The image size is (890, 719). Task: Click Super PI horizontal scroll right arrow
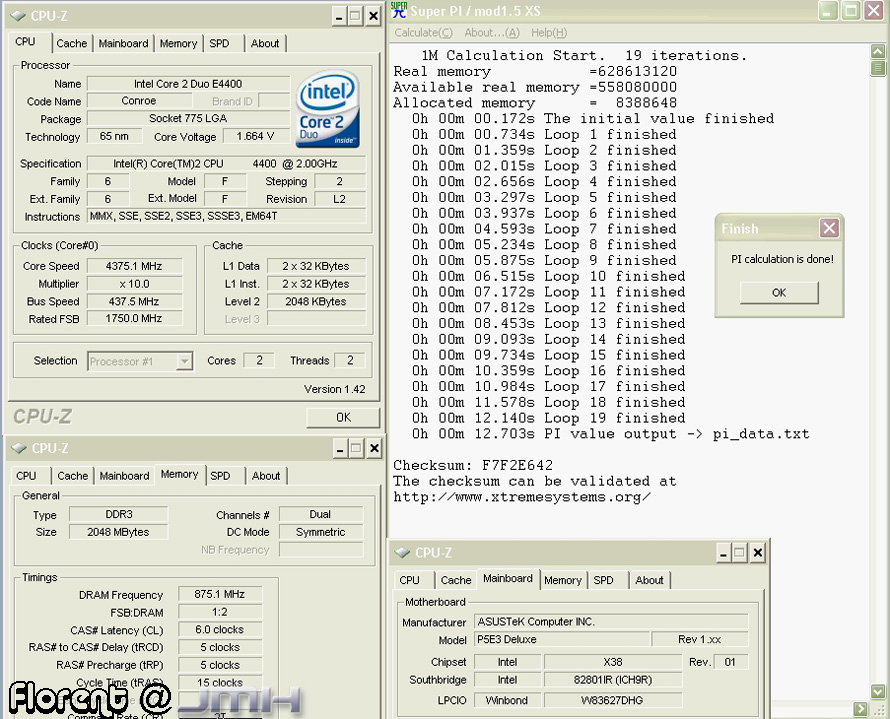(860, 709)
